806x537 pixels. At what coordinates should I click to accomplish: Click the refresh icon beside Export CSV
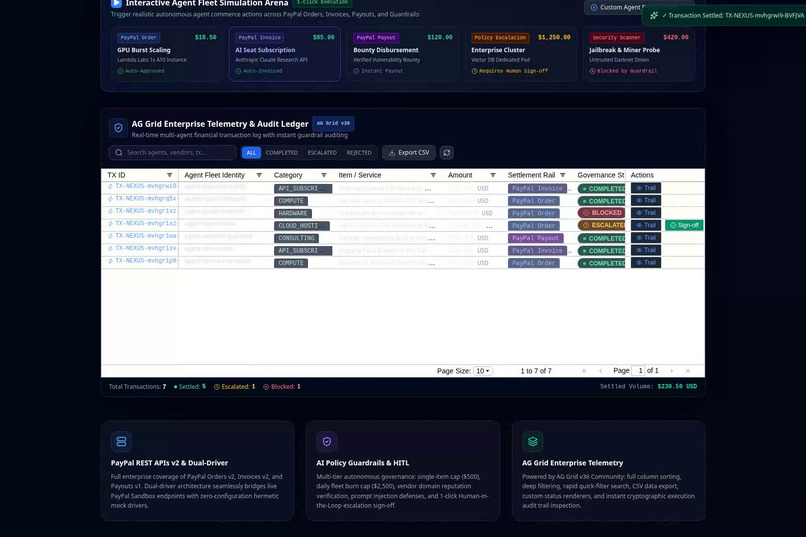point(447,153)
